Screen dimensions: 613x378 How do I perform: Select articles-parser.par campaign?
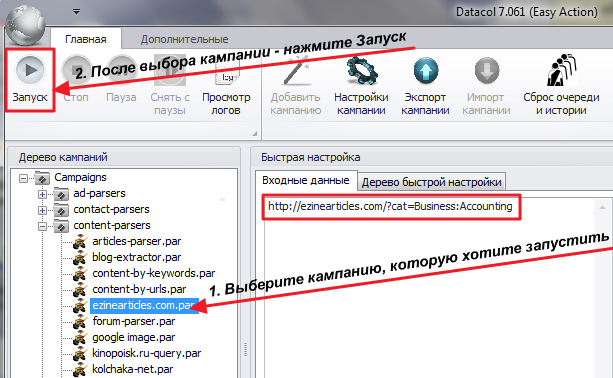(x=136, y=241)
